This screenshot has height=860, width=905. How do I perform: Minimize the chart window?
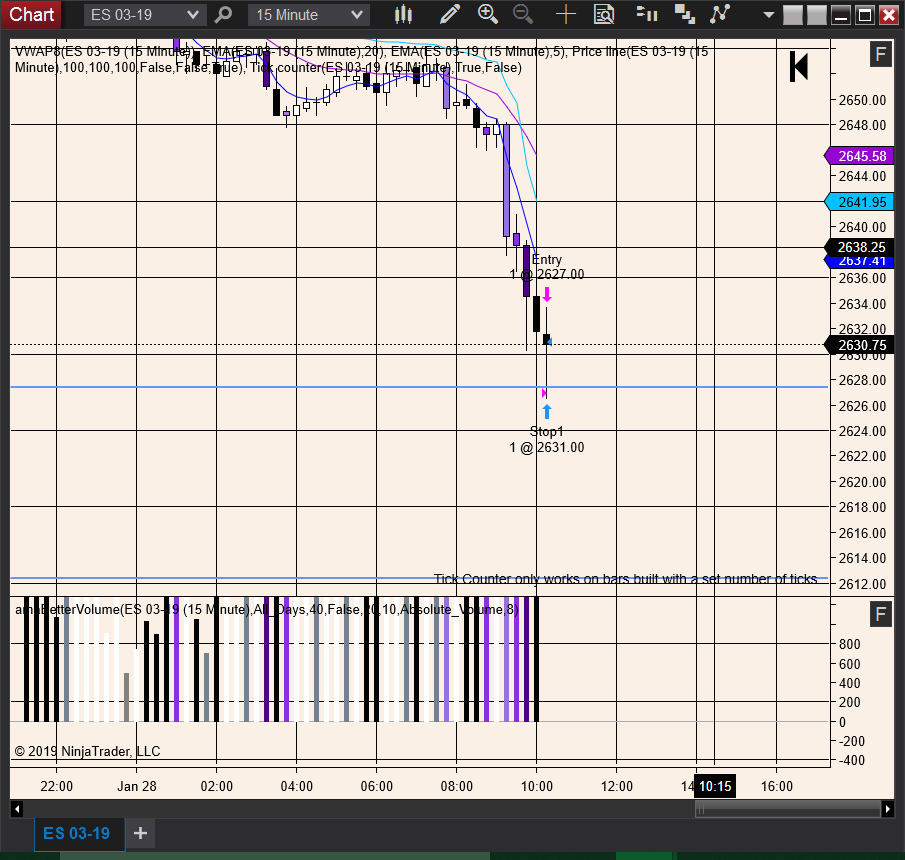click(841, 15)
